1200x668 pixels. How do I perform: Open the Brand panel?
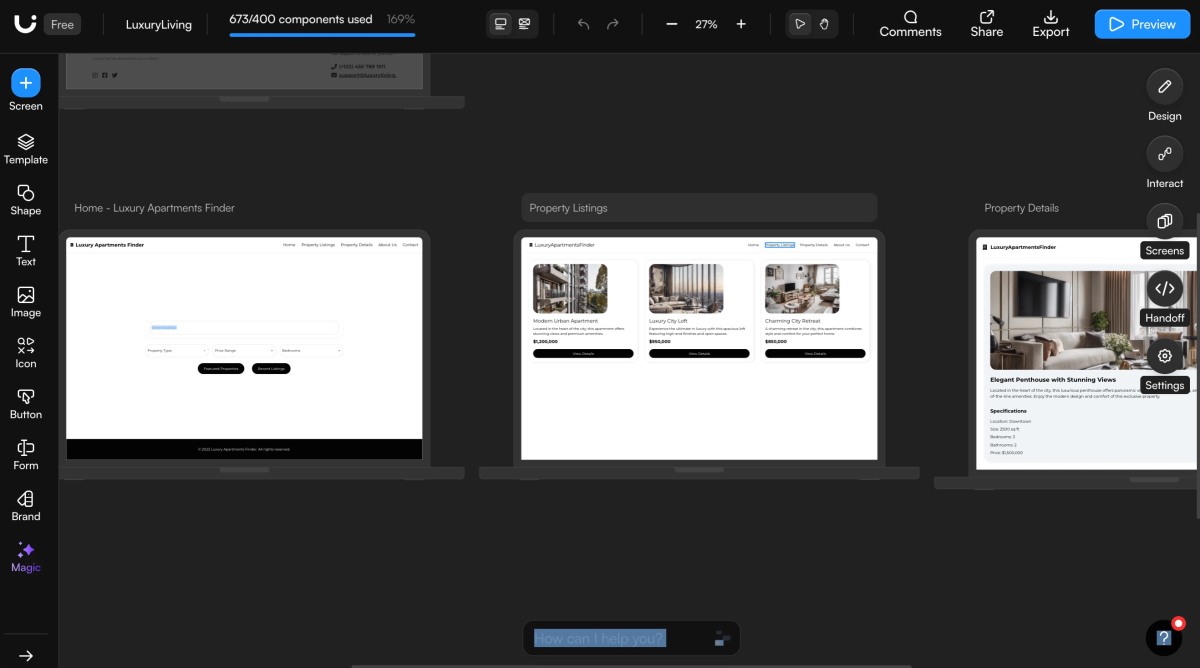(x=26, y=505)
